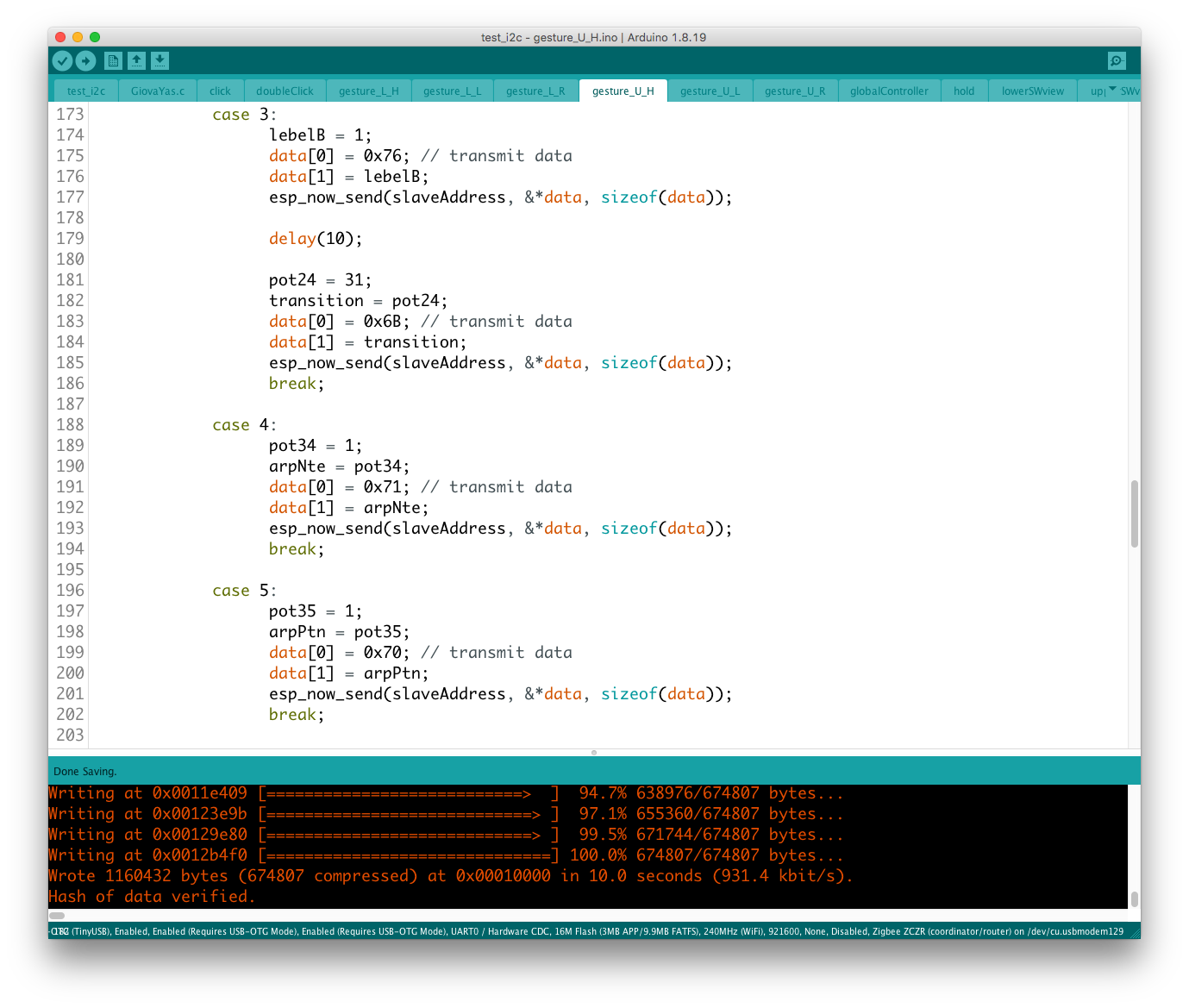The image size is (1189, 1008).
Task: Click the Upload arrow icon
Action: pyautogui.click(x=85, y=60)
